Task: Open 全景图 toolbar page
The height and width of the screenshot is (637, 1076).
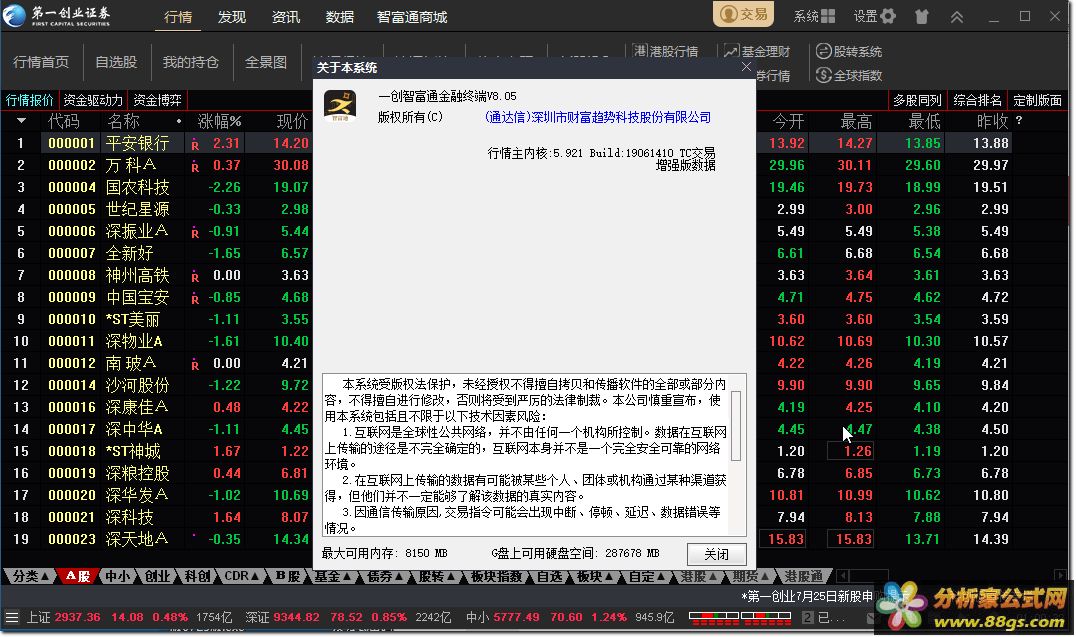Action: 266,62
